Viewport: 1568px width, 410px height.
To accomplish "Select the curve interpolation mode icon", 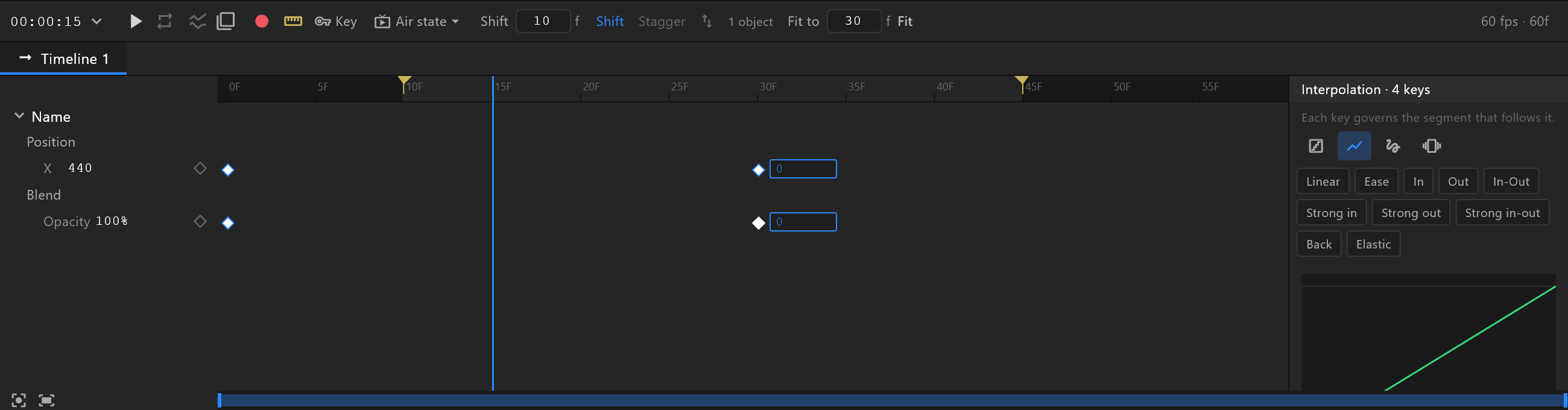I will coord(1354,146).
